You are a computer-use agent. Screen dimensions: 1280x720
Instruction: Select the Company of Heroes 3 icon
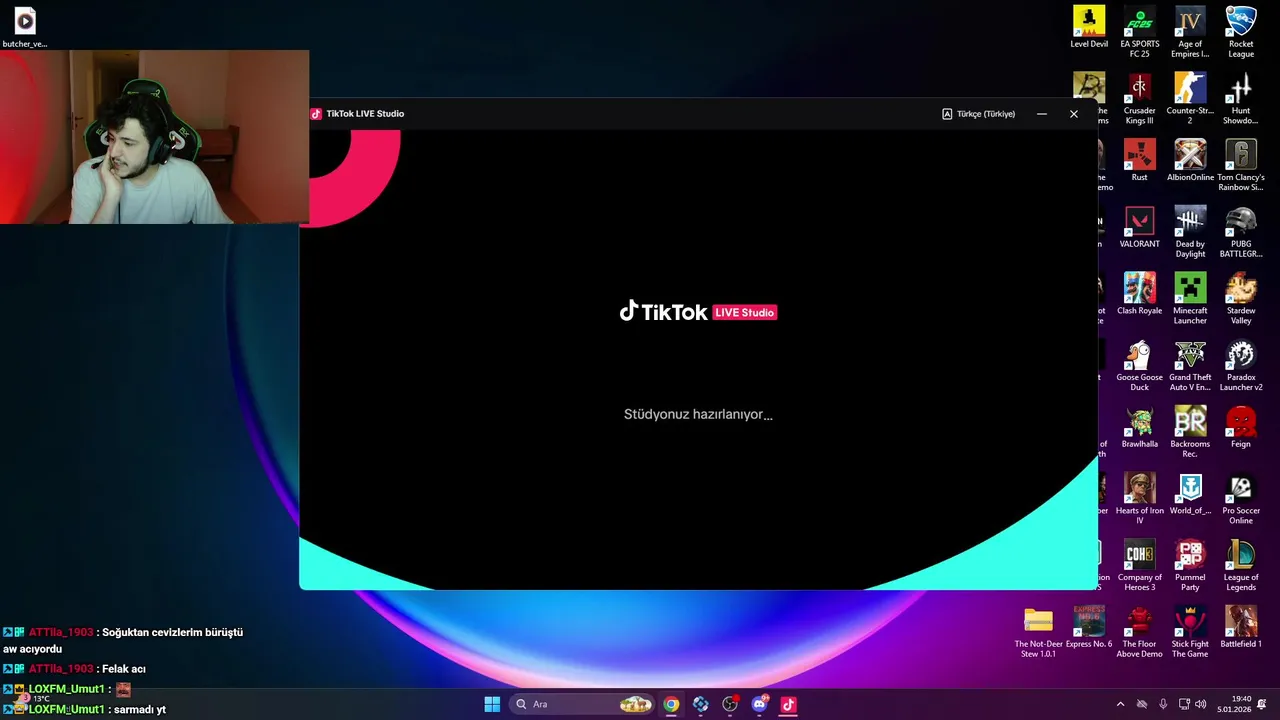[x=1140, y=566]
